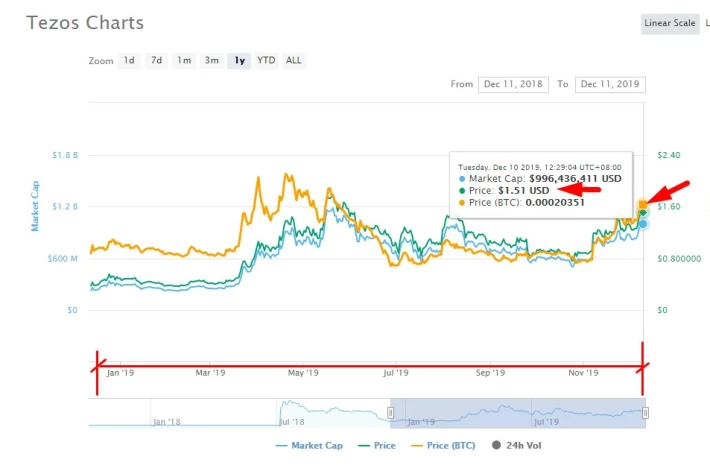Viewport: 710px width, 471px height.
Task: Switch to Linear Scale
Action: (x=670, y=24)
